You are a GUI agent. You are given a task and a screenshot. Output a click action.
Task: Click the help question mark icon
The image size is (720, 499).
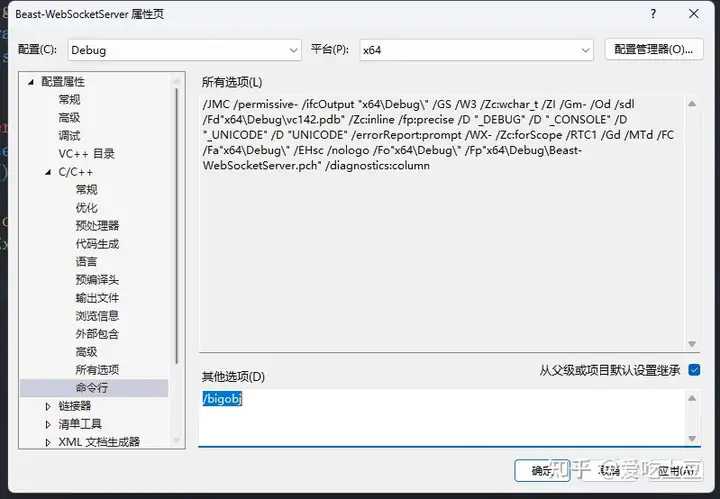[x=653, y=14]
